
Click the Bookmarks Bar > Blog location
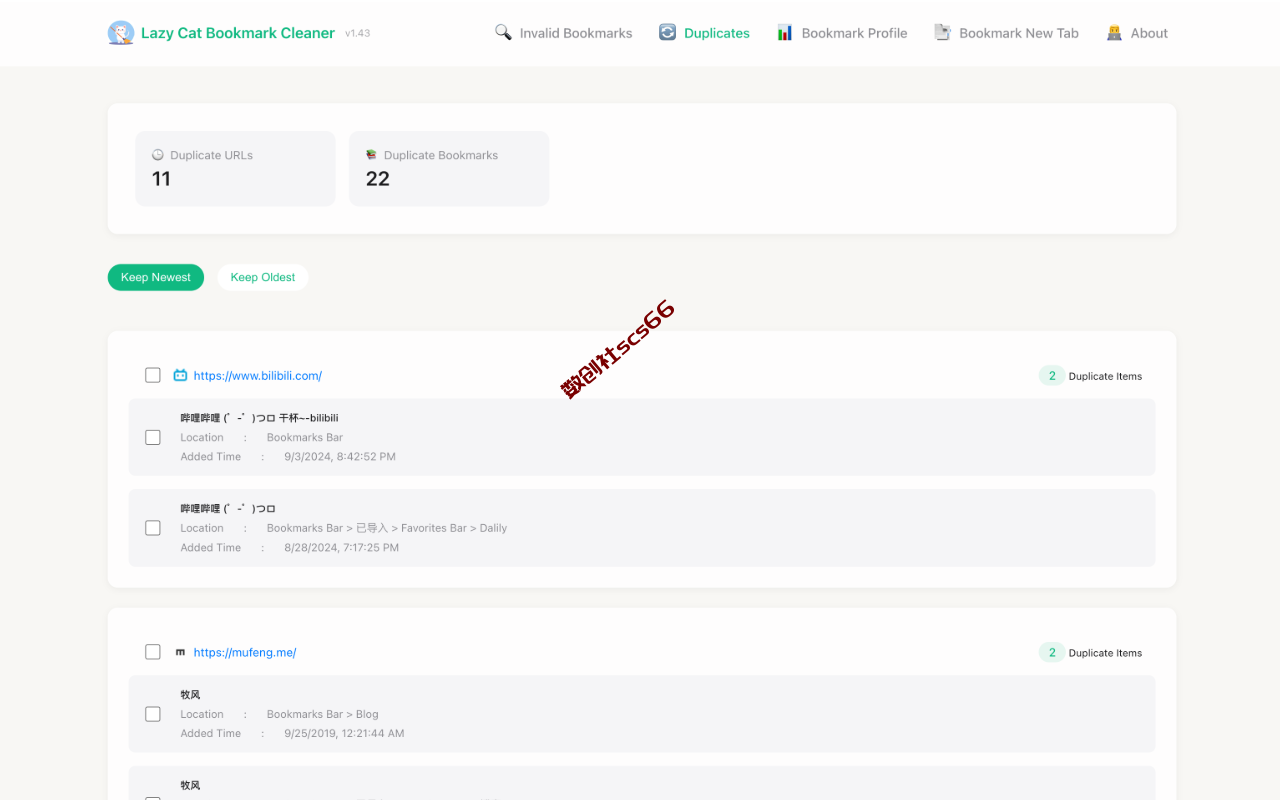(x=322, y=714)
